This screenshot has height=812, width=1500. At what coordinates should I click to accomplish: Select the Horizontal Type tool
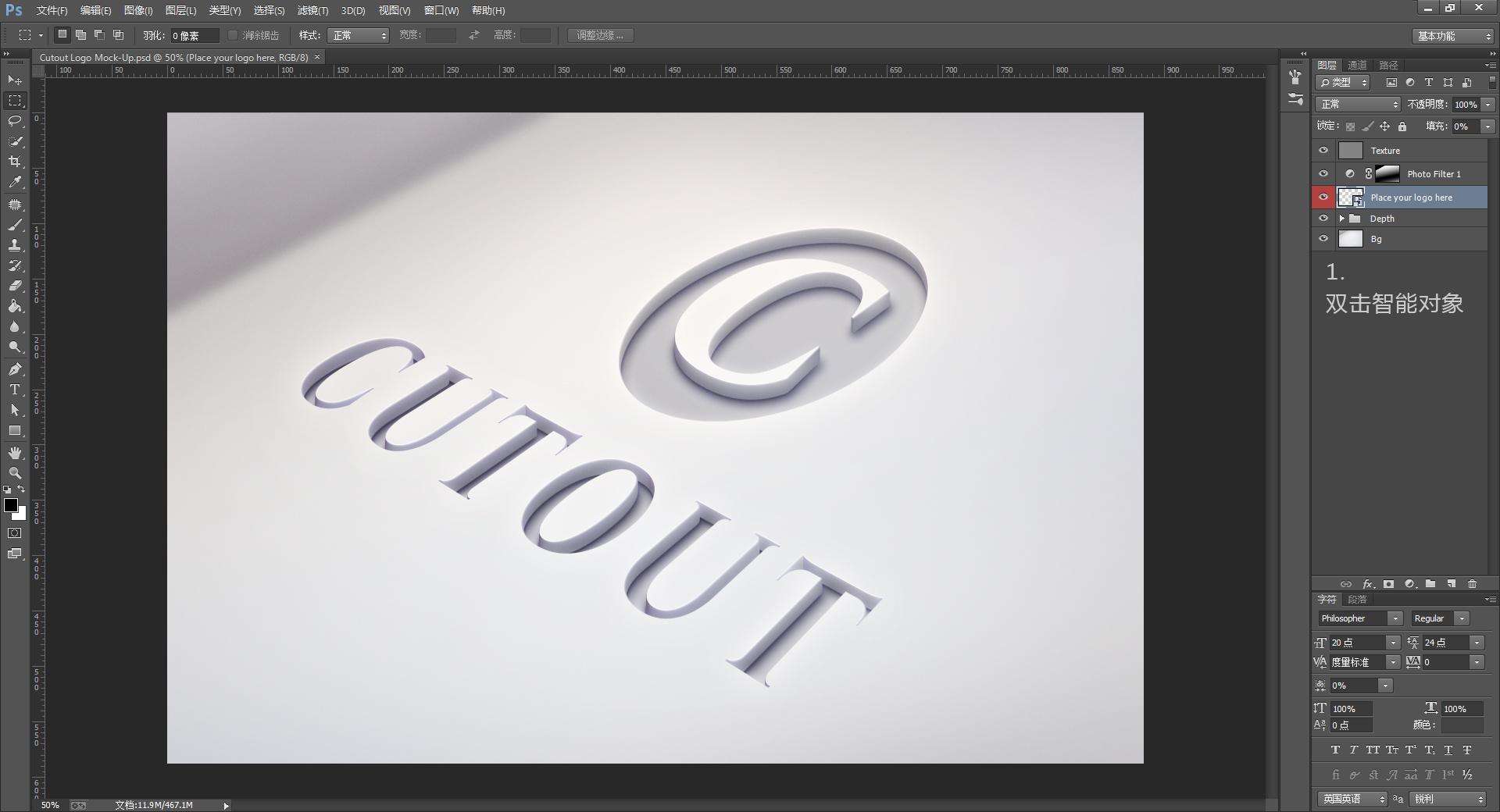pyautogui.click(x=15, y=390)
